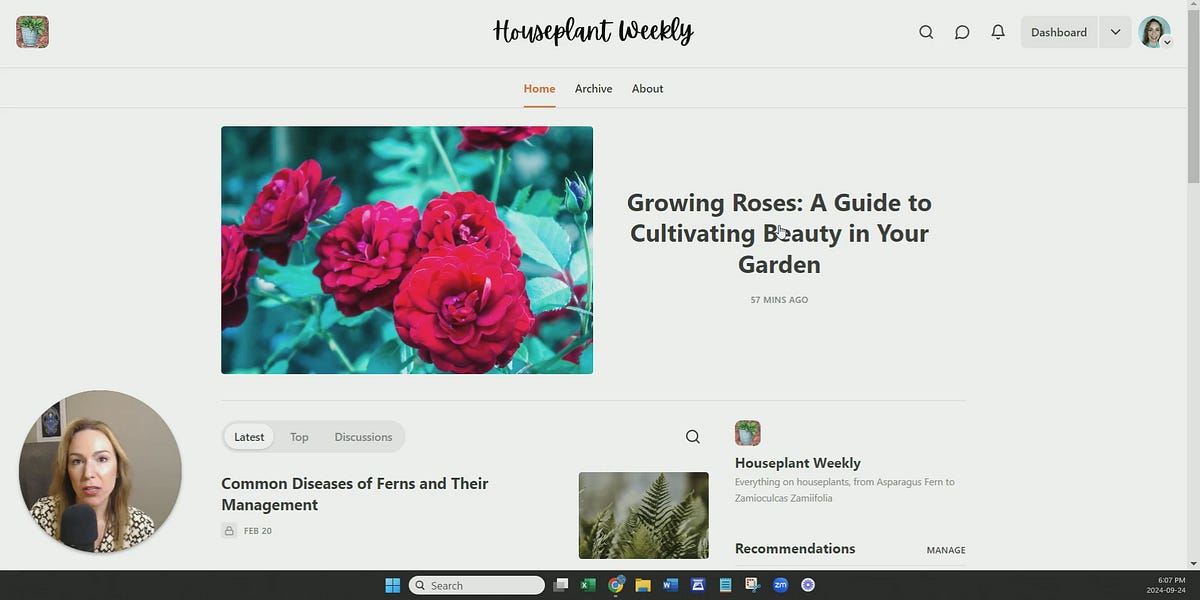Image resolution: width=1200 pixels, height=600 pixels.
Task: Open the chat bubble icon
Action: (961, 31)
